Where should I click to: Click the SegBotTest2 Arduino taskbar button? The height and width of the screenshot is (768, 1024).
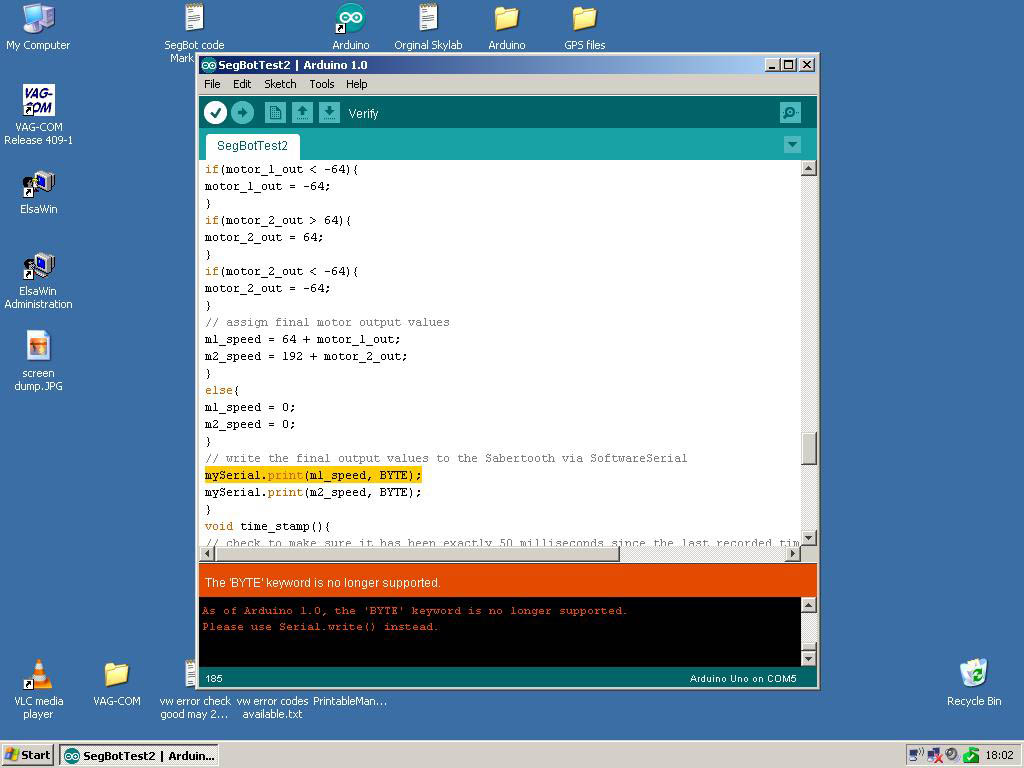pyautogui.click(x=140, y=756)
